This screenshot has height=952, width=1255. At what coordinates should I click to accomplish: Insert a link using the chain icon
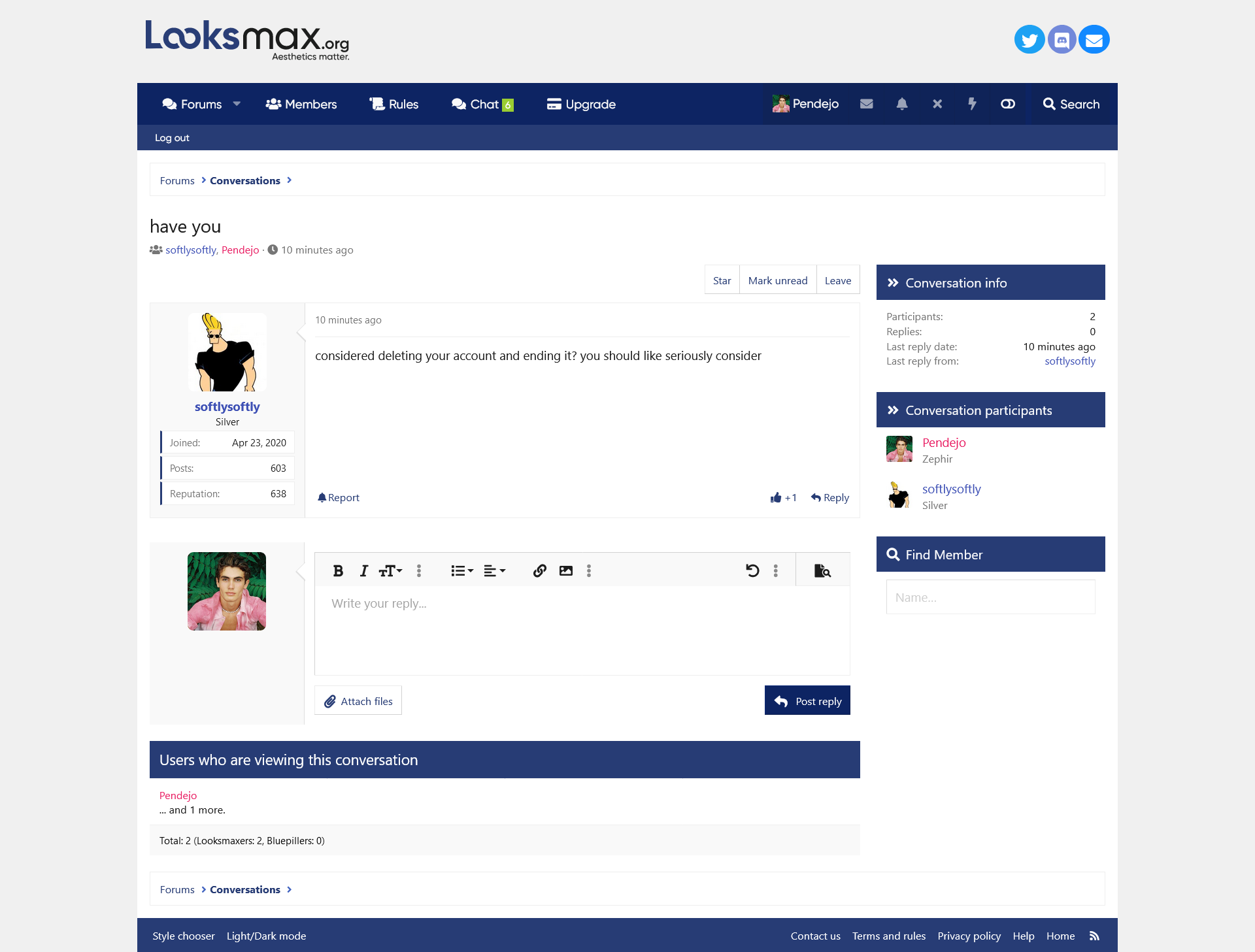540,570
